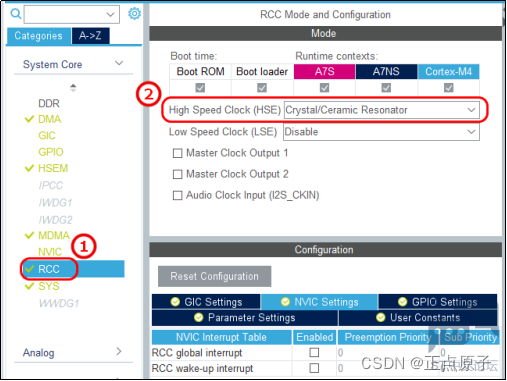Click the search magnifier icon
The height and width of the screenshot is (381, 507).
coord(16,14)
